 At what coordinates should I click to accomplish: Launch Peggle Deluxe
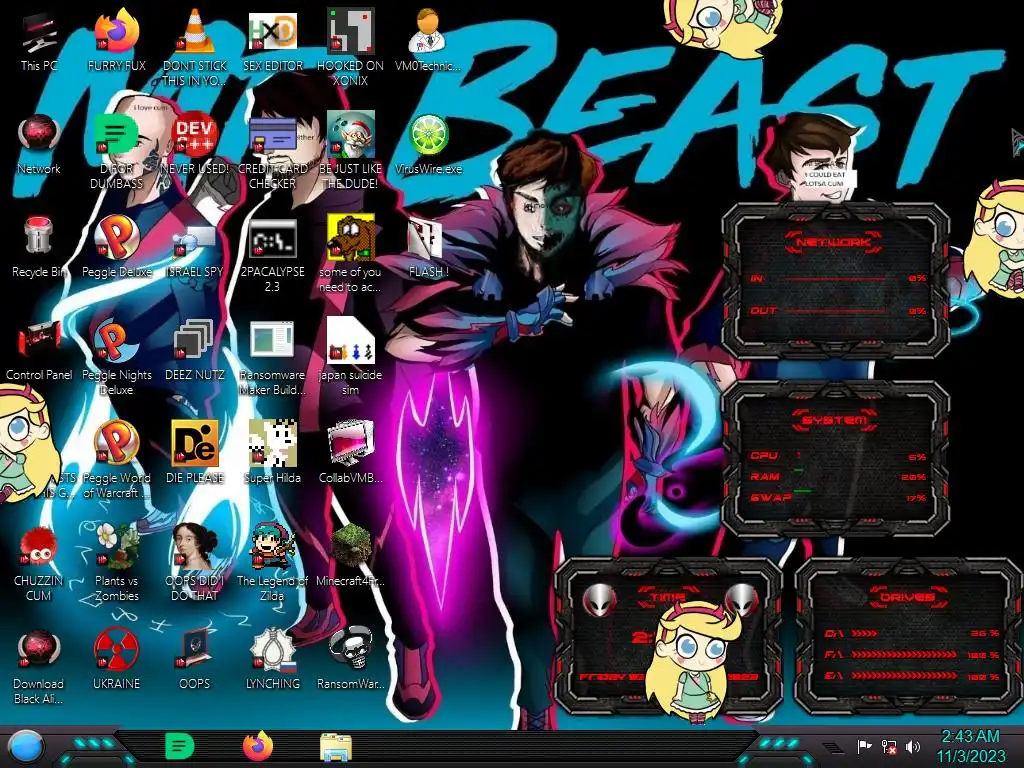pos(116,247)
